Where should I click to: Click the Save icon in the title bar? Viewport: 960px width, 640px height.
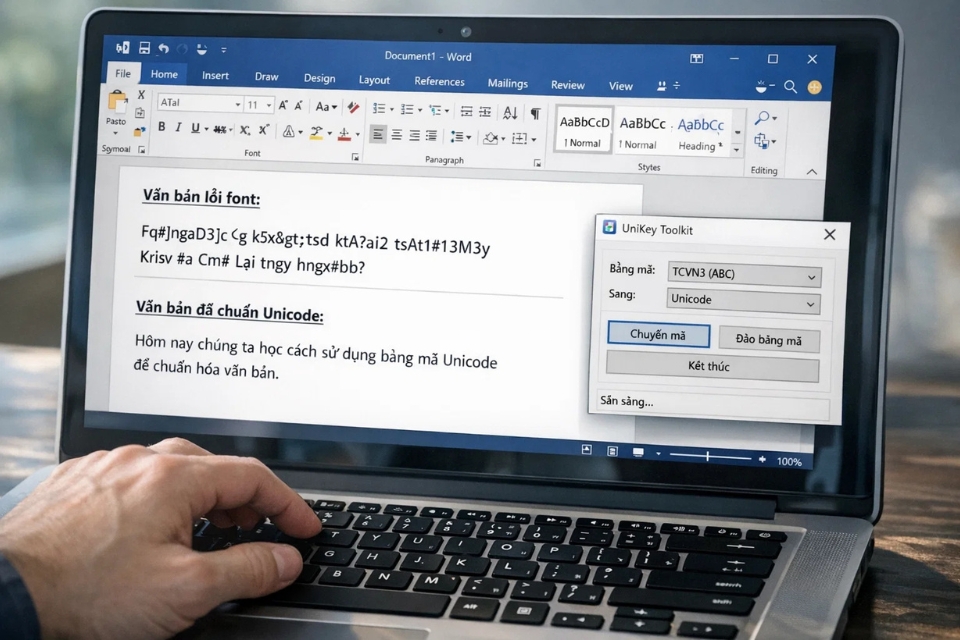pos(145,48)
